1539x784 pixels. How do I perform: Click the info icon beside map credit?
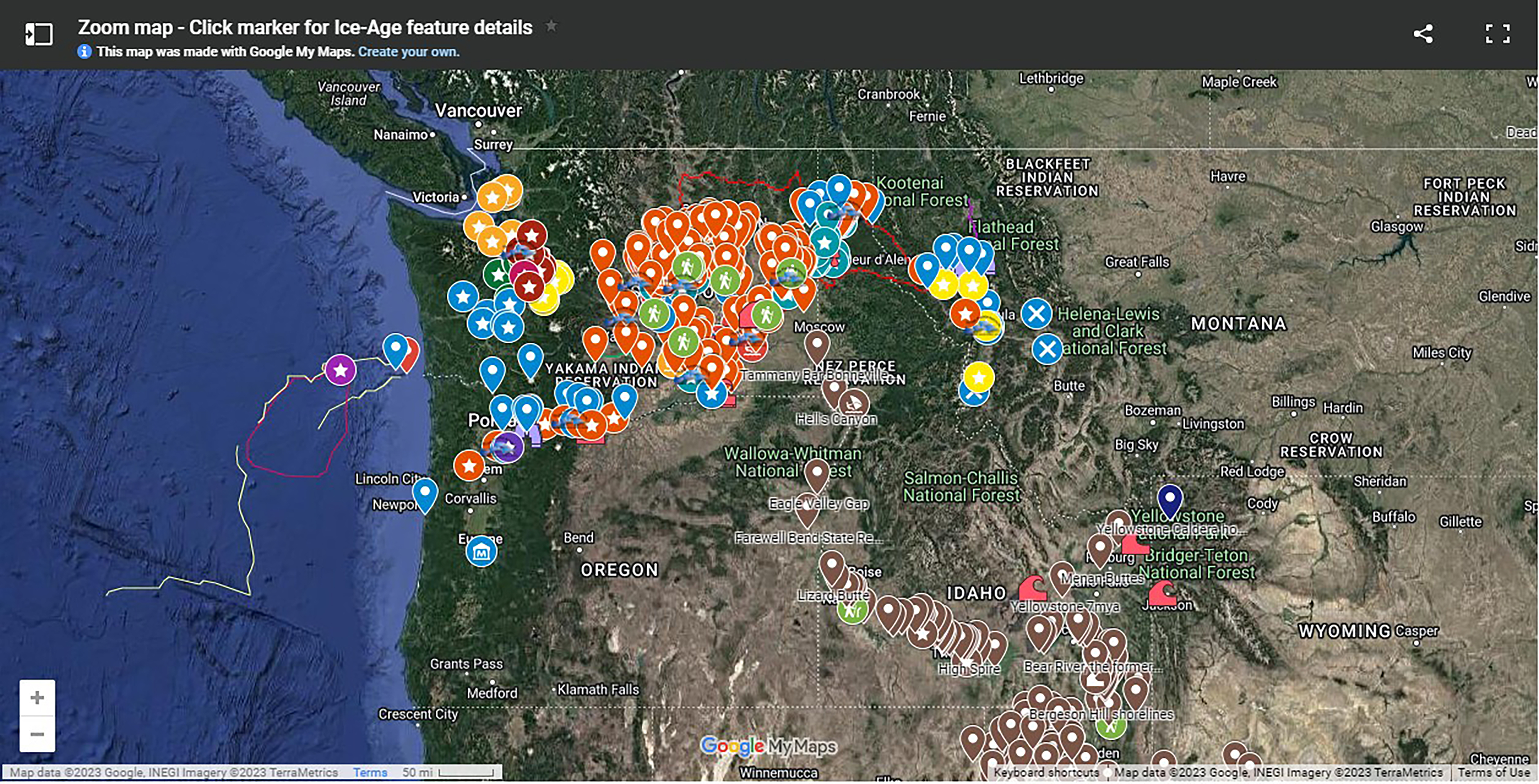[x=84, y=52]
